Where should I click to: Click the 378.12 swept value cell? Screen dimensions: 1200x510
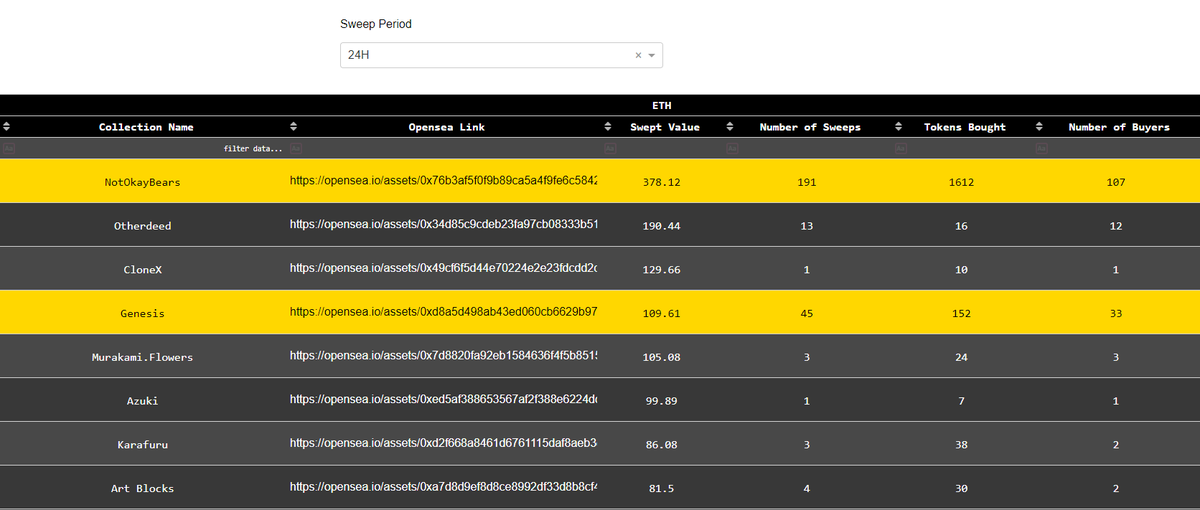662,182
